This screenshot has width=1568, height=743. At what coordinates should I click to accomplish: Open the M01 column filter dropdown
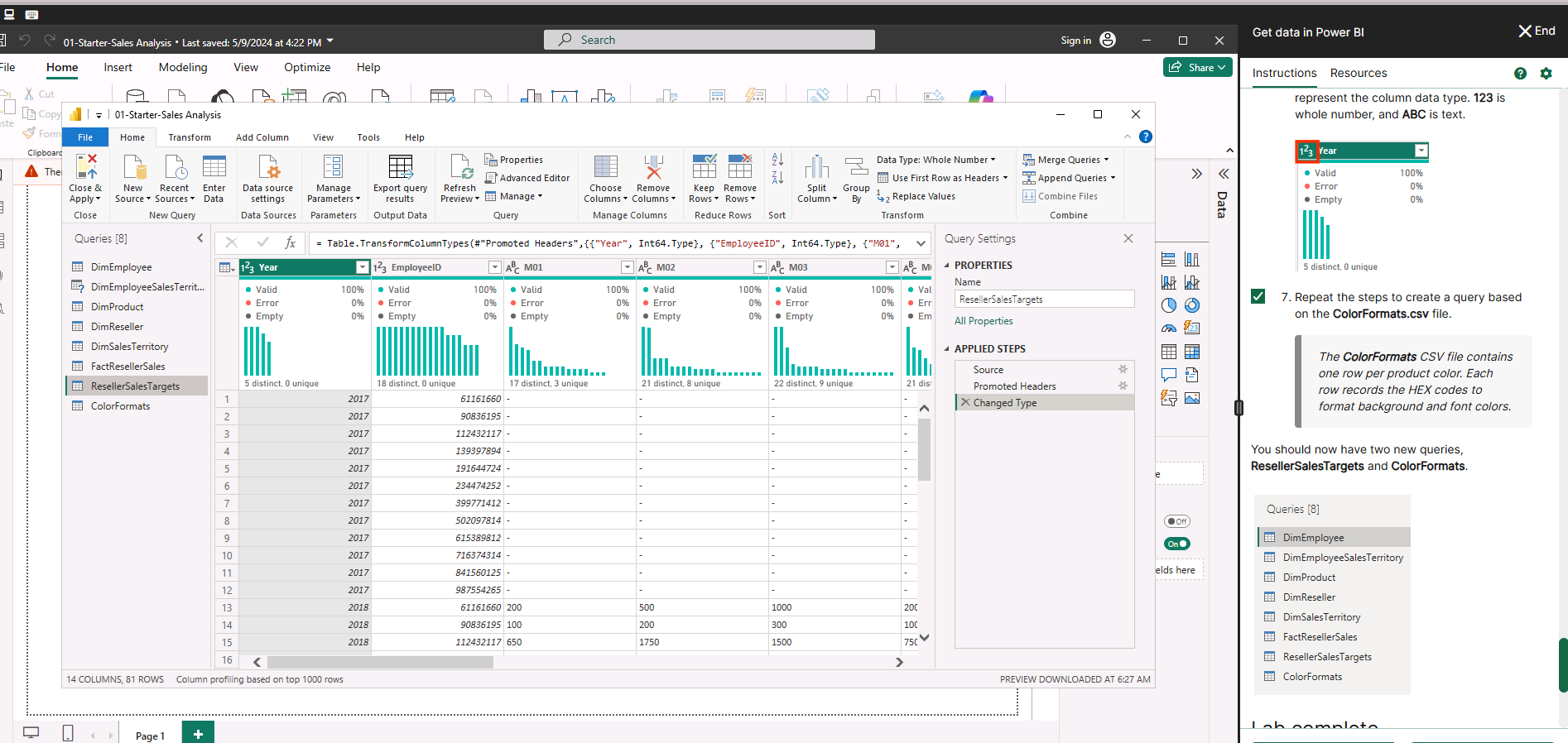(627, 267)
